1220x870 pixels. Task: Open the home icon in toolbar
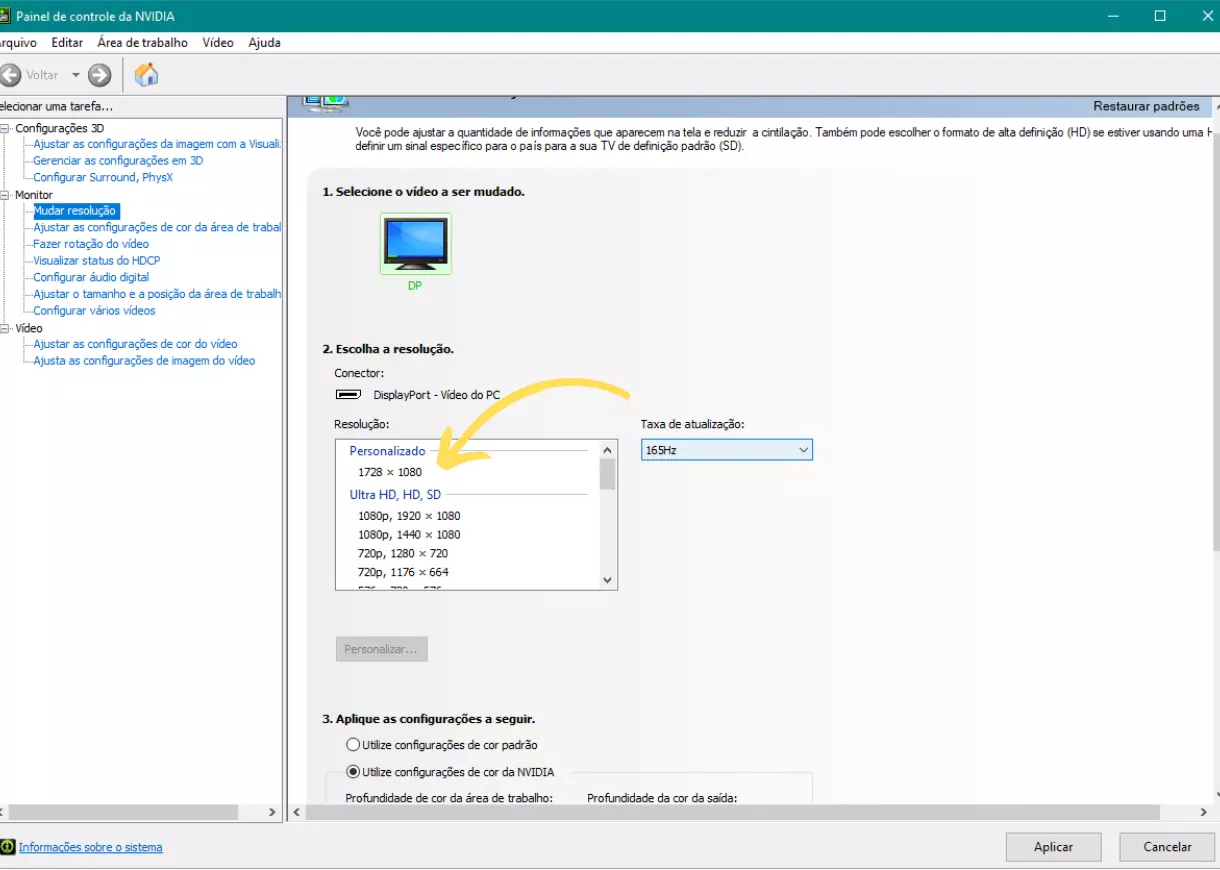point(146,75)
